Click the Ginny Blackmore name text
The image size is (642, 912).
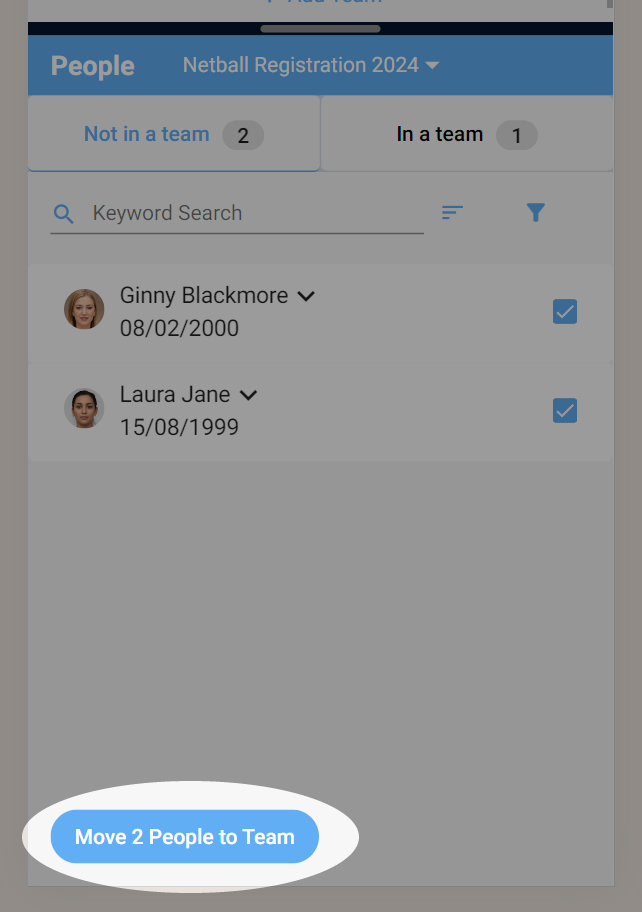204,295
